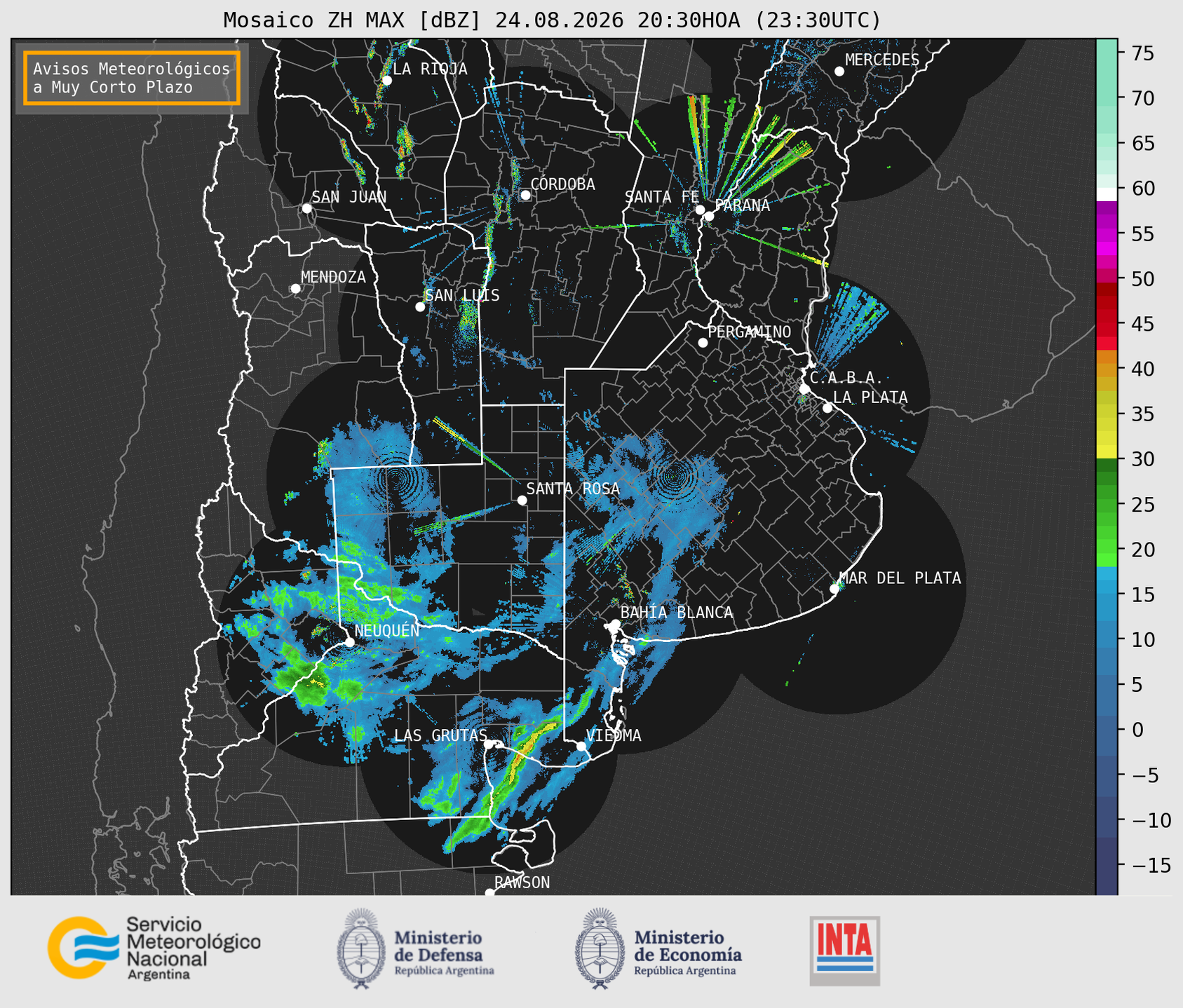
Task: Click the 45 dBZ red color scale band
Action: 1107,325
